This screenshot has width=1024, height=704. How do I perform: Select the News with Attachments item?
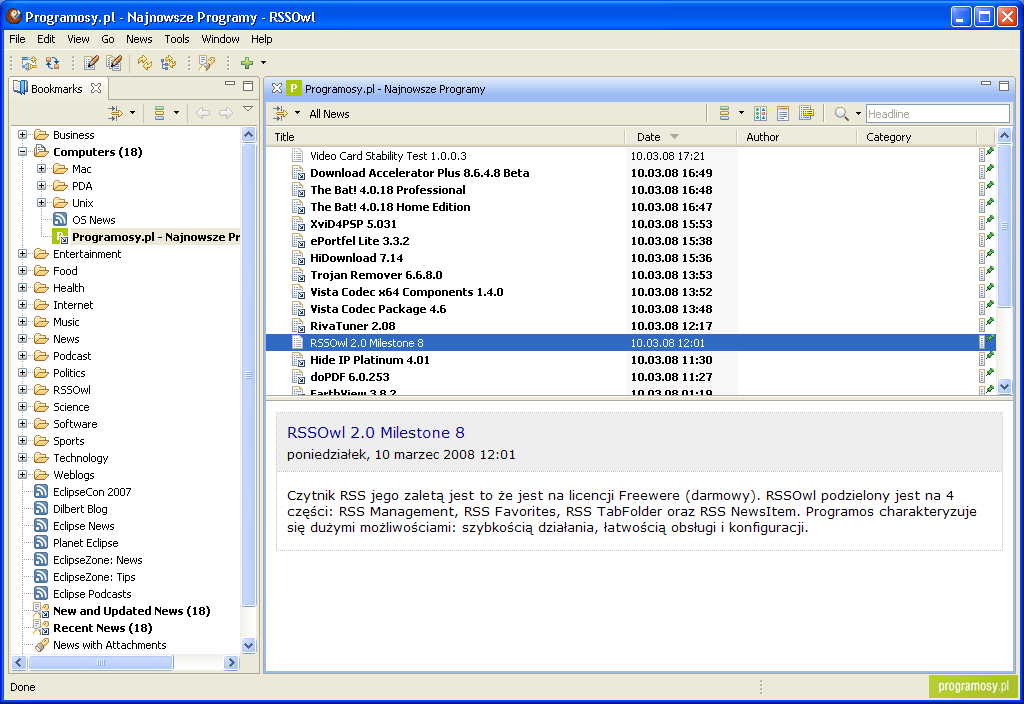(109, 645)
